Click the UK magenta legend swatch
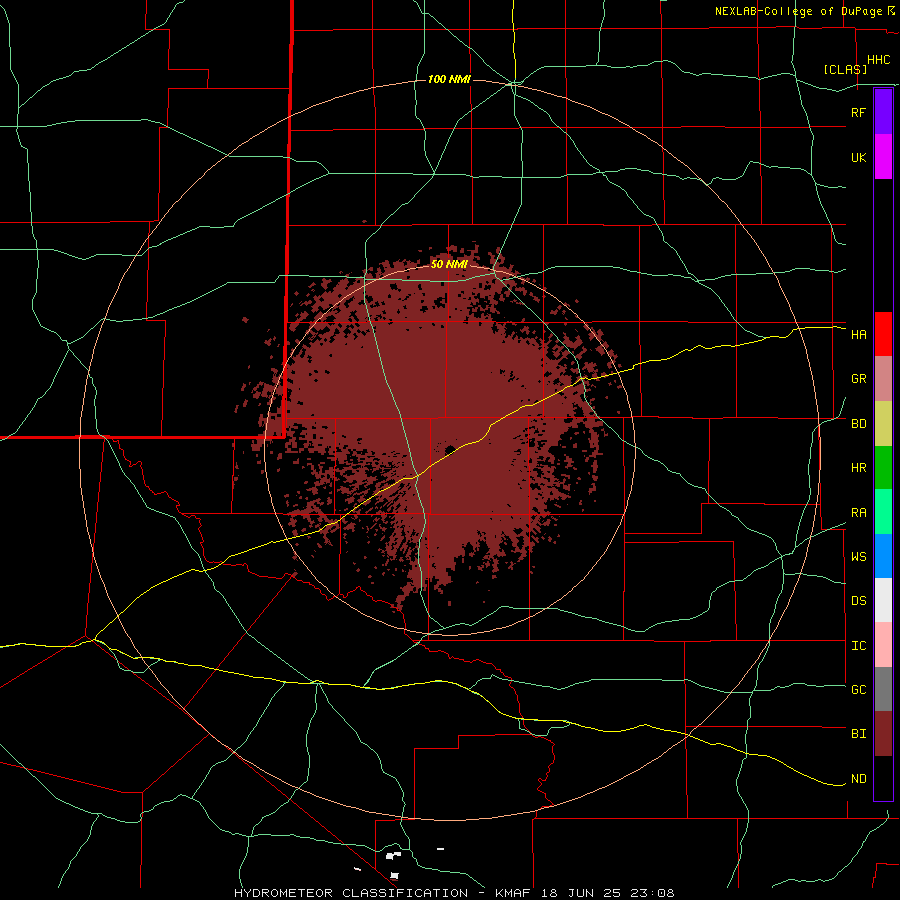Image resolution: width=900 pixels, height=900 pixels. (883, 157)
